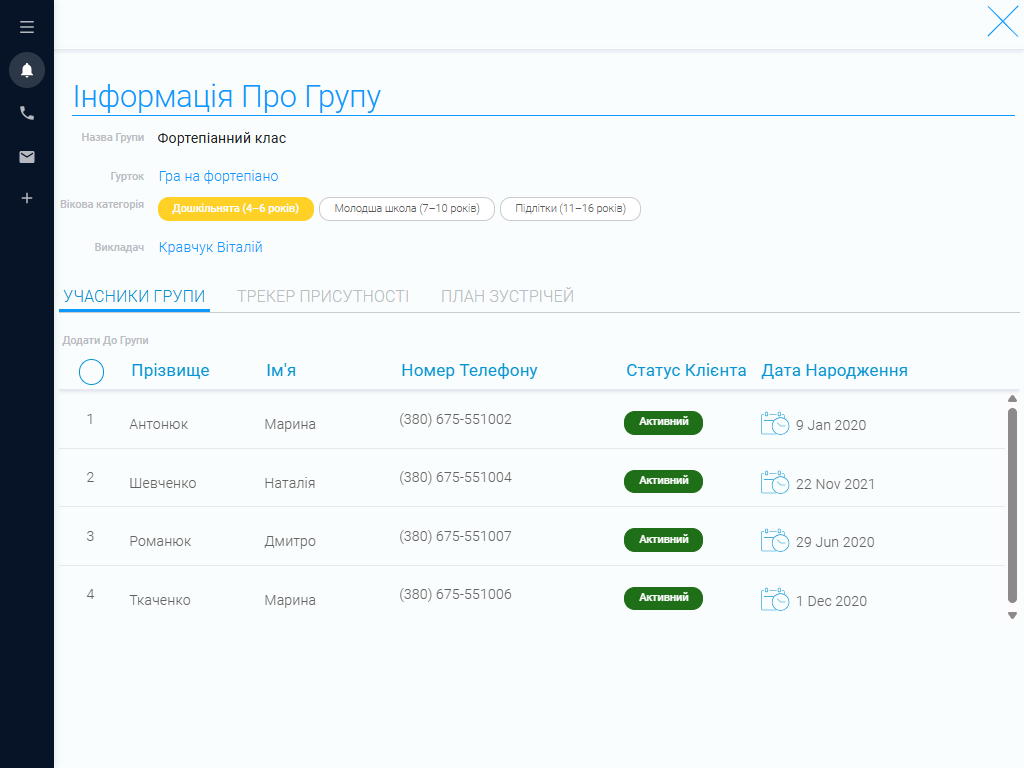Sort by Дата Народження column header
The height and width of the screenshot is (768, 1024).
pyautogui.click(x=834, y=370)
